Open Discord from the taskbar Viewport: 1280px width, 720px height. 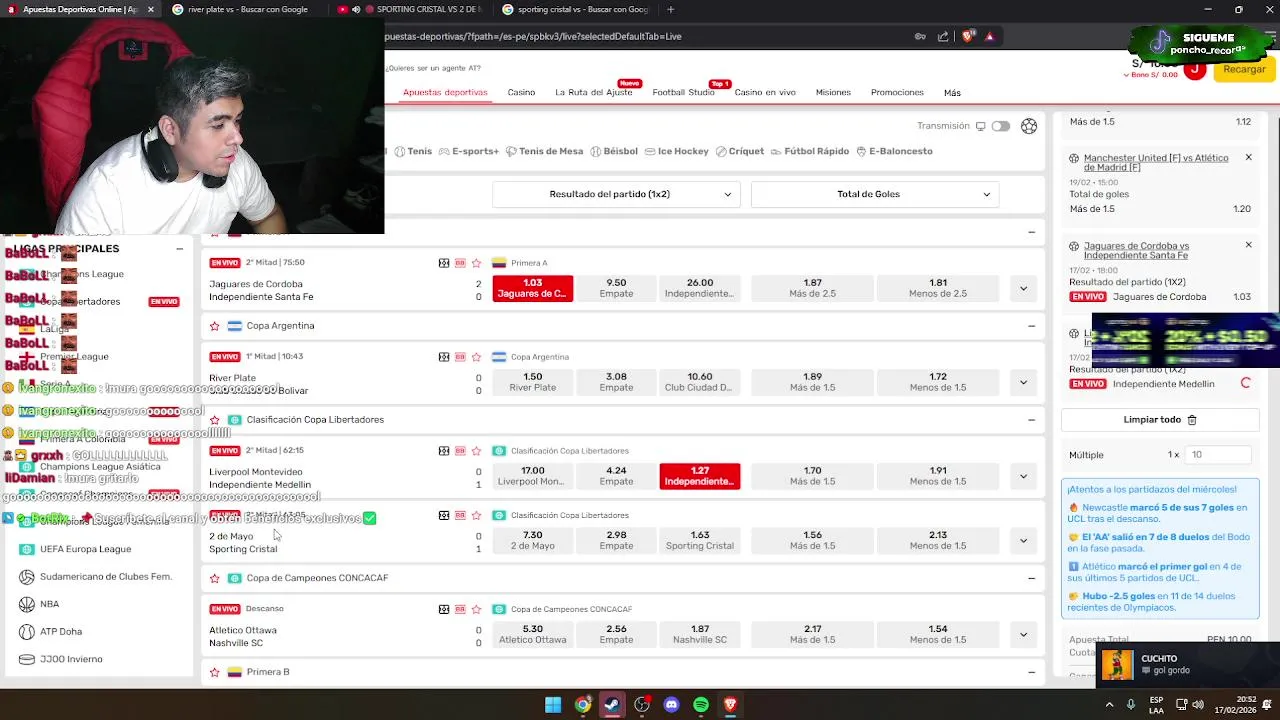click(x=671, y=705)
